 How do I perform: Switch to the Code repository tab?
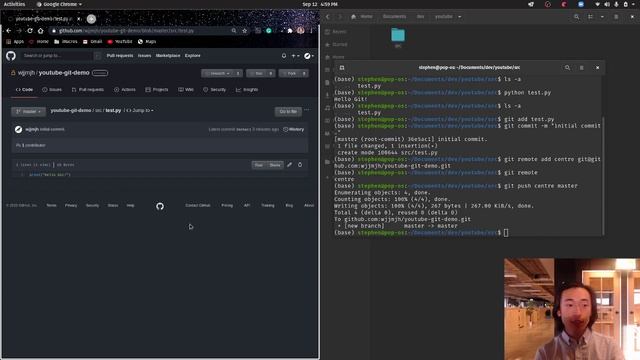[24, 89]
